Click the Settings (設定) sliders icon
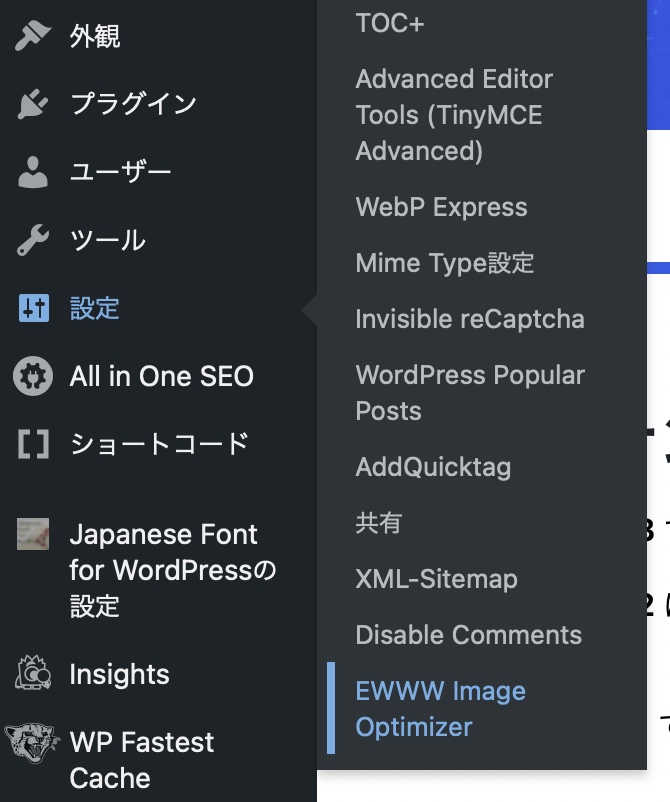 pos(34,308)
